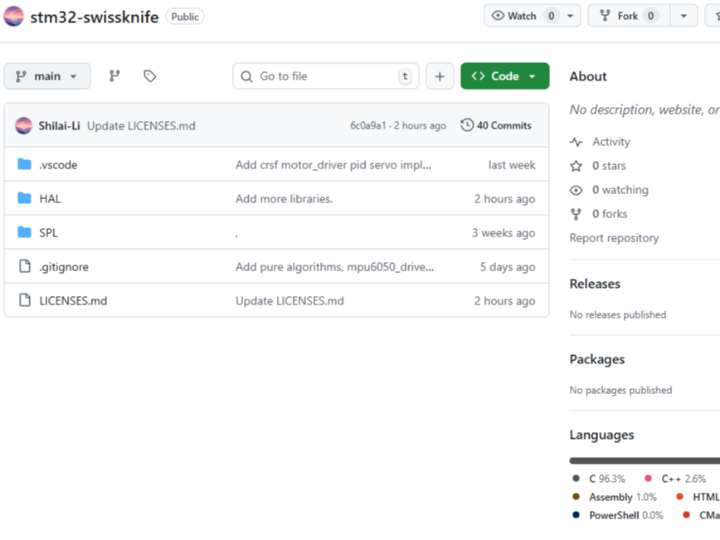This screenshot has height=540, width=720.
Task: Click the repository owner avatar by title
Action: click(x=14, y=16)
